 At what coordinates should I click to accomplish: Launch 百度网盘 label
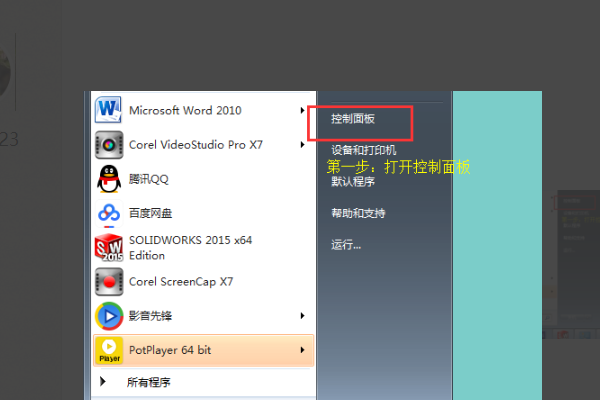point(150,213)
